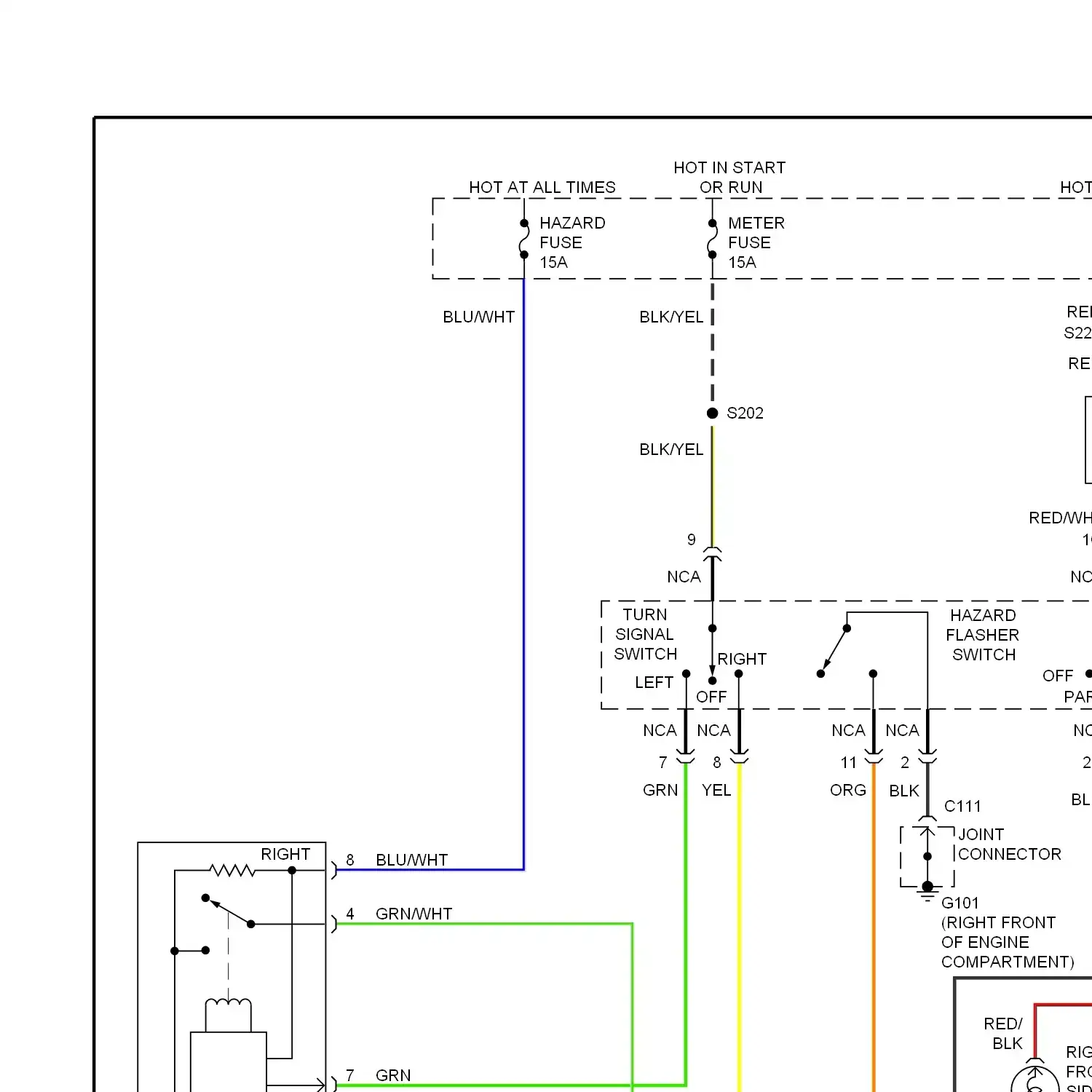Select the resistor symbol in the RIGHT relay box
Screen dimensions: 1092x1092
(x=232, y=870)
